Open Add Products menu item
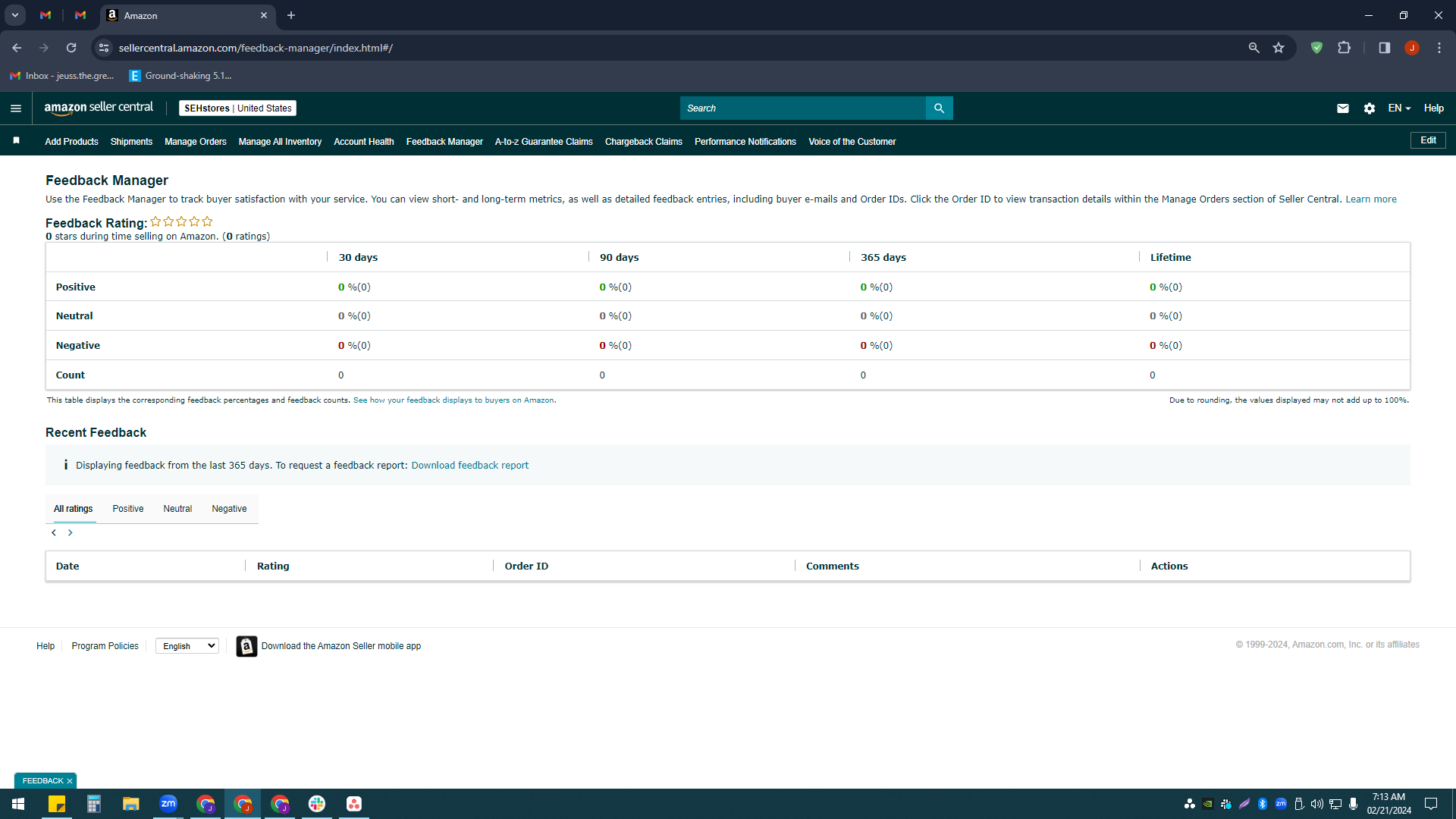The height and width of the screenshot is (819, 1456). pyautogui.click(x=71, y=142)
